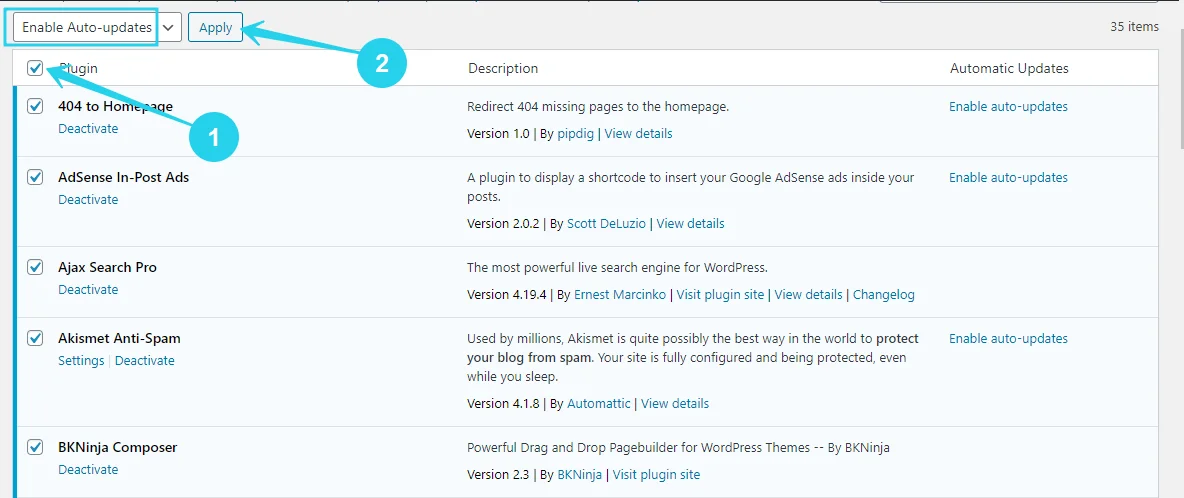Click the 35 items count text
Viewport: 1184px width, 498px height.
pyautogui.click(x=1134, y=26)
